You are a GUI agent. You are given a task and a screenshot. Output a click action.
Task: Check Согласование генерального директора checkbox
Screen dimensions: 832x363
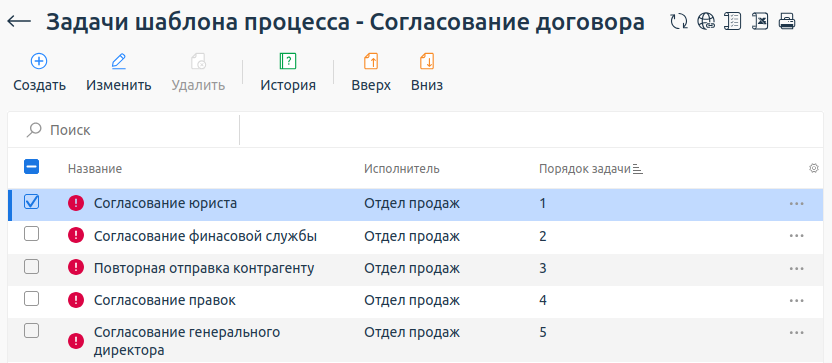coord(32,331)
